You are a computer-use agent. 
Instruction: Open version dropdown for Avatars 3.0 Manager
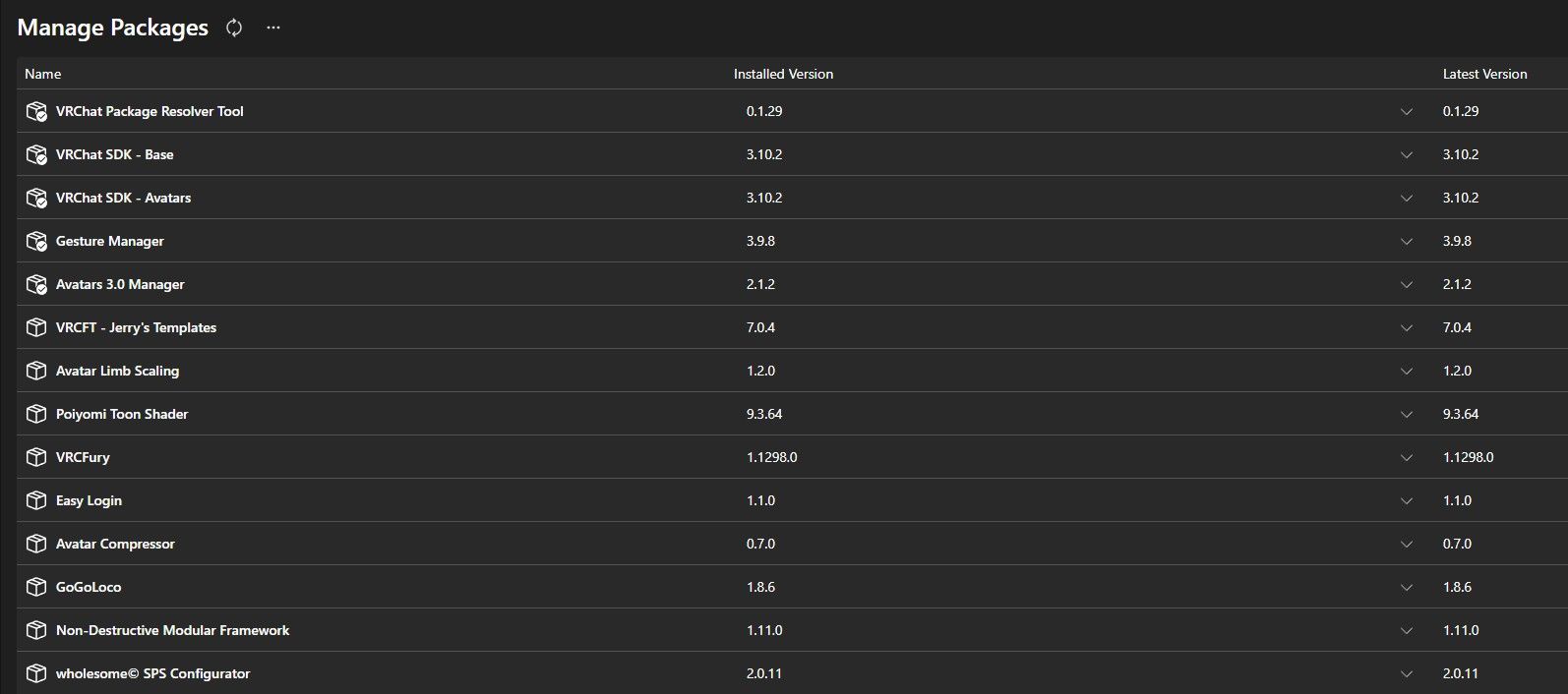1407,284
